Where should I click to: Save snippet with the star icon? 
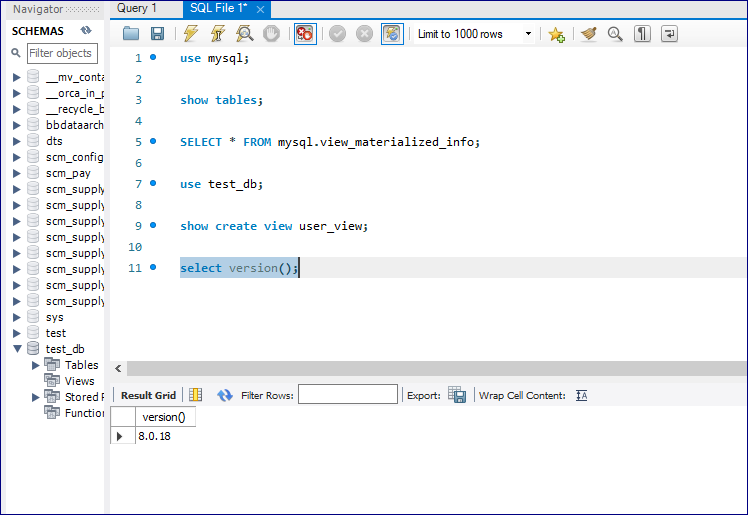[556, 34]
